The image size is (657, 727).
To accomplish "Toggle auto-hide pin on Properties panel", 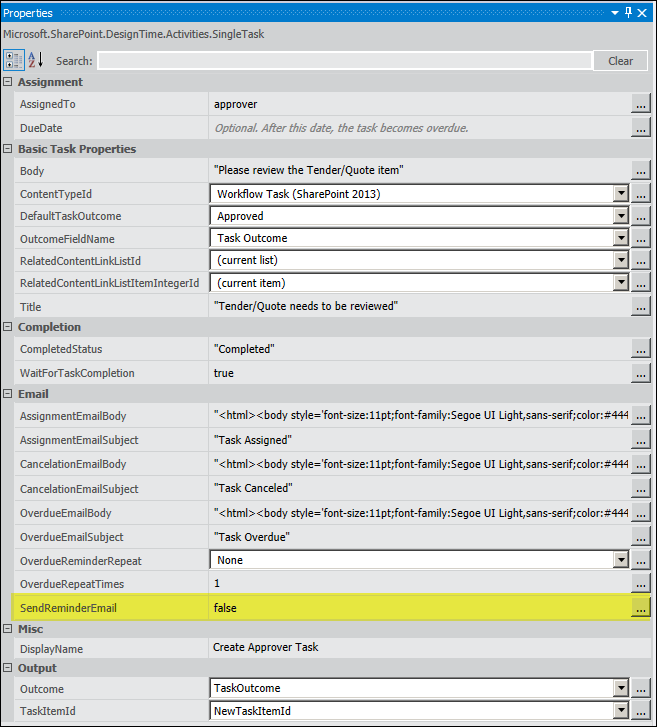I will tap(628, 13).
